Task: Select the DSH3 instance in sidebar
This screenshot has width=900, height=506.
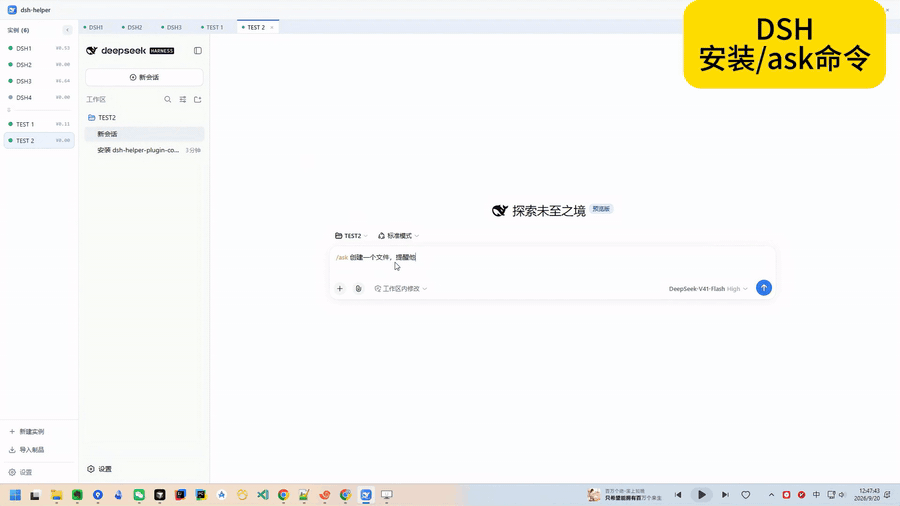Action: pos(39,81)
